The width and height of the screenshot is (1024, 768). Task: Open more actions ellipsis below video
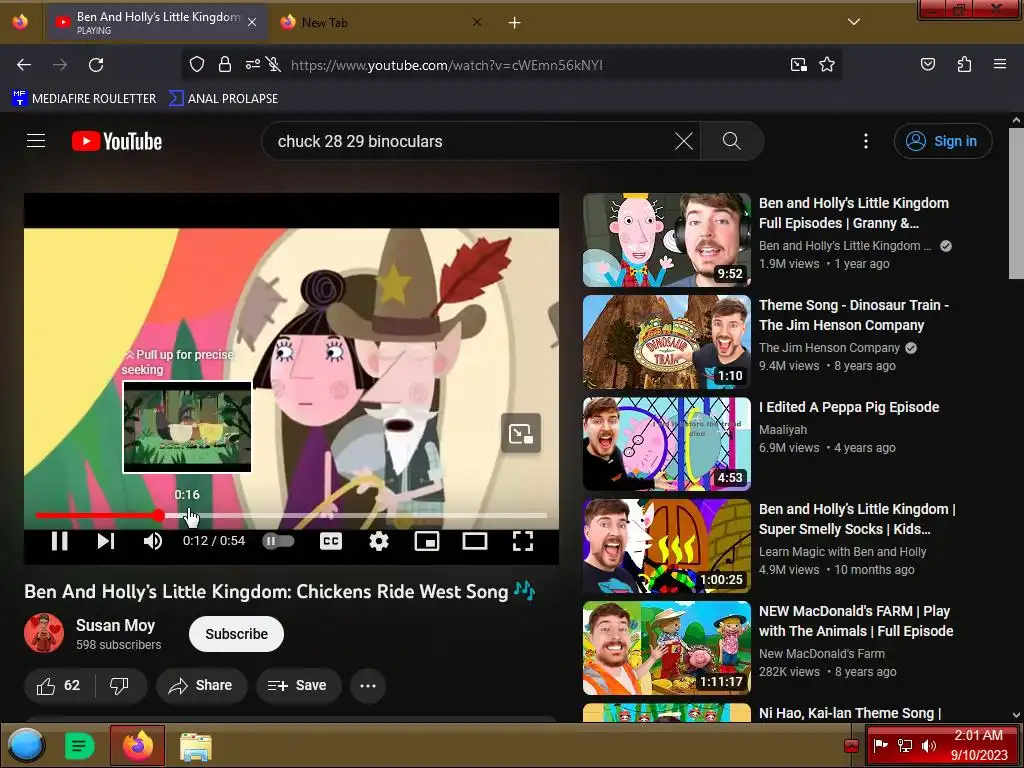(368, 686)
